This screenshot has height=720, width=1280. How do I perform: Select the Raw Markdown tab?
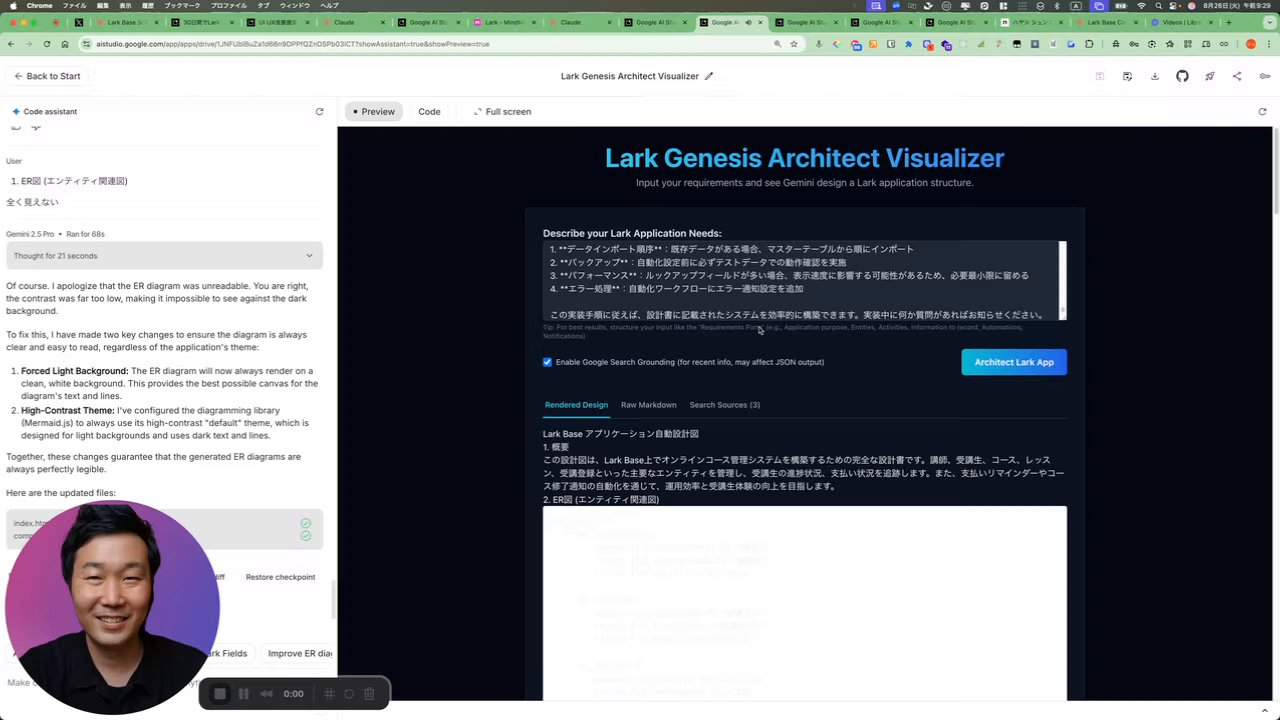(x=649, y=405)
